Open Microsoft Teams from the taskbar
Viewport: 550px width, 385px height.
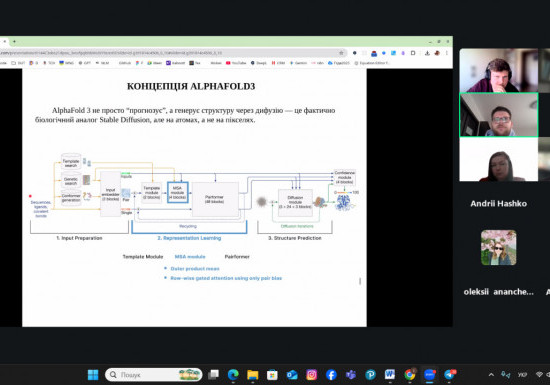(x=351, y=375)
